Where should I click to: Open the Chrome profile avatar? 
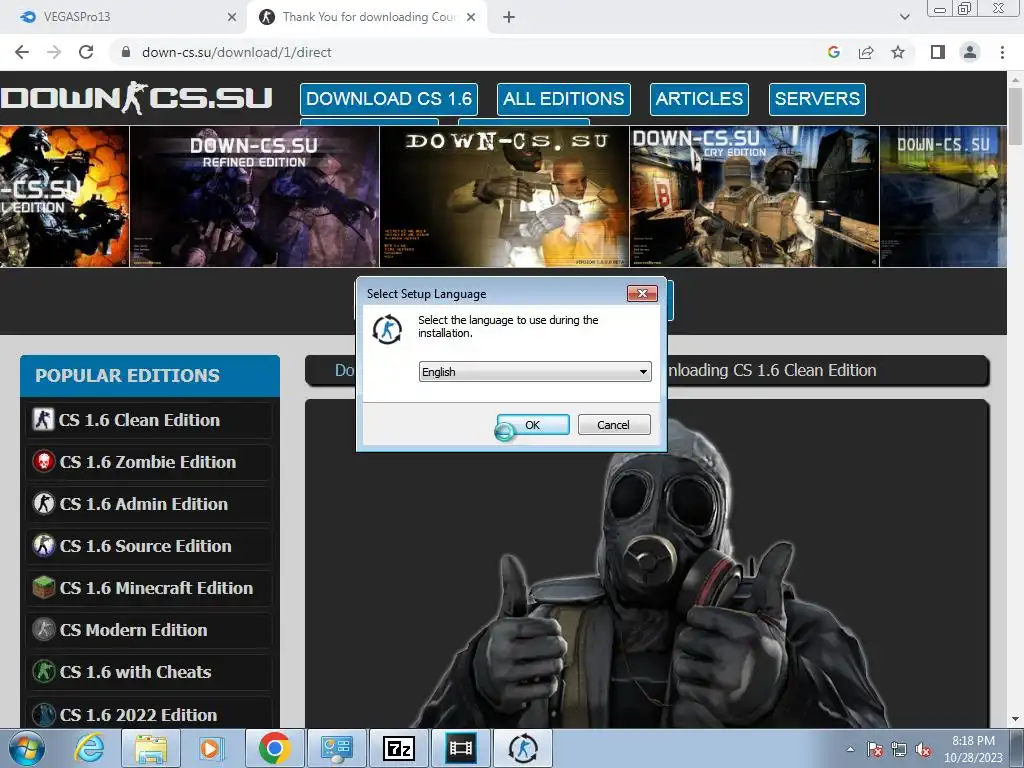coord(970,52)
